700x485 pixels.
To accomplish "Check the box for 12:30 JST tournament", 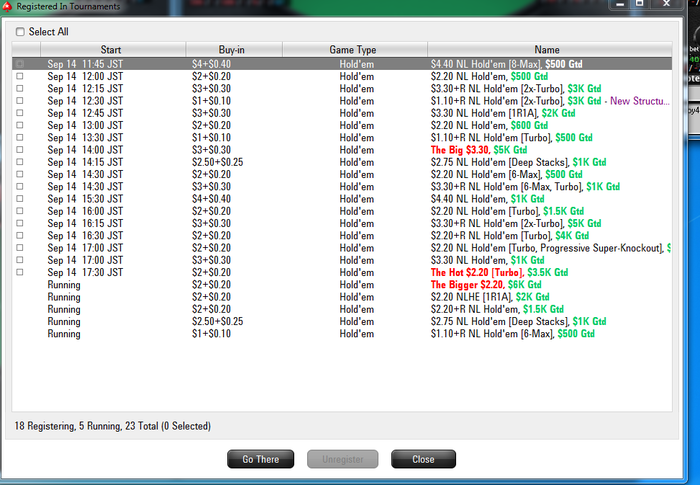I will tap(20, 101).
